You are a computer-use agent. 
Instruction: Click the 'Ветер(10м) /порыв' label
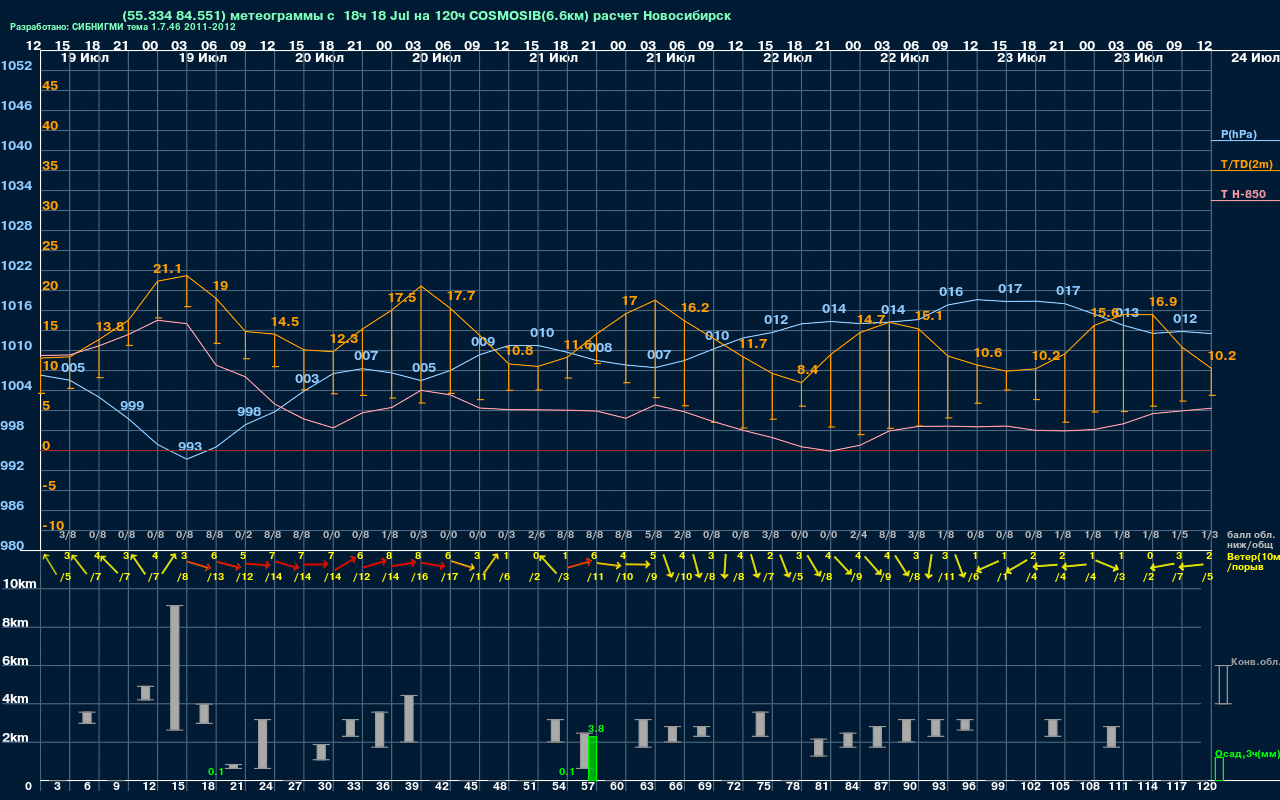(1253, 561)
